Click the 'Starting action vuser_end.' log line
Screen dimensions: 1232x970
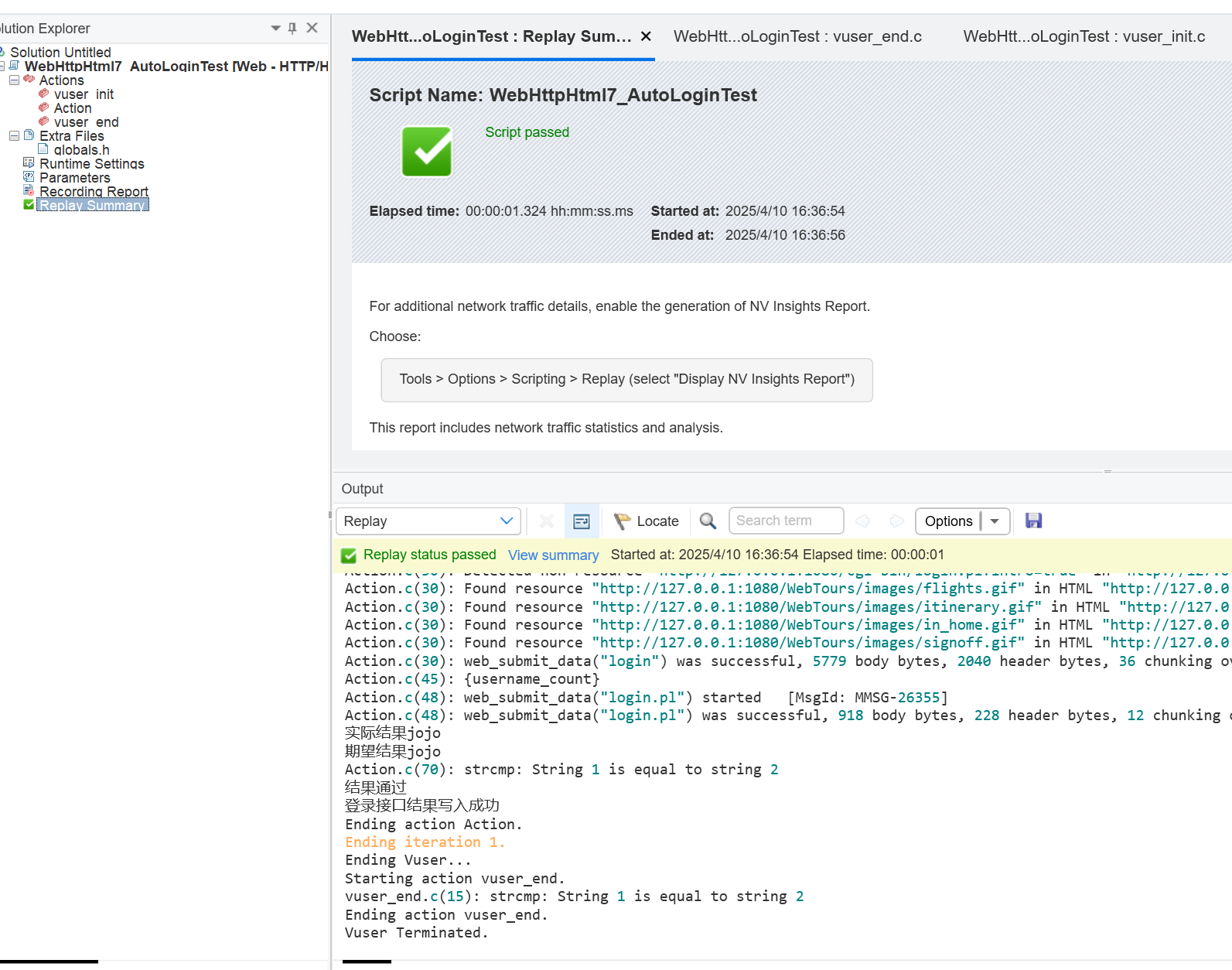coord(455,879)
